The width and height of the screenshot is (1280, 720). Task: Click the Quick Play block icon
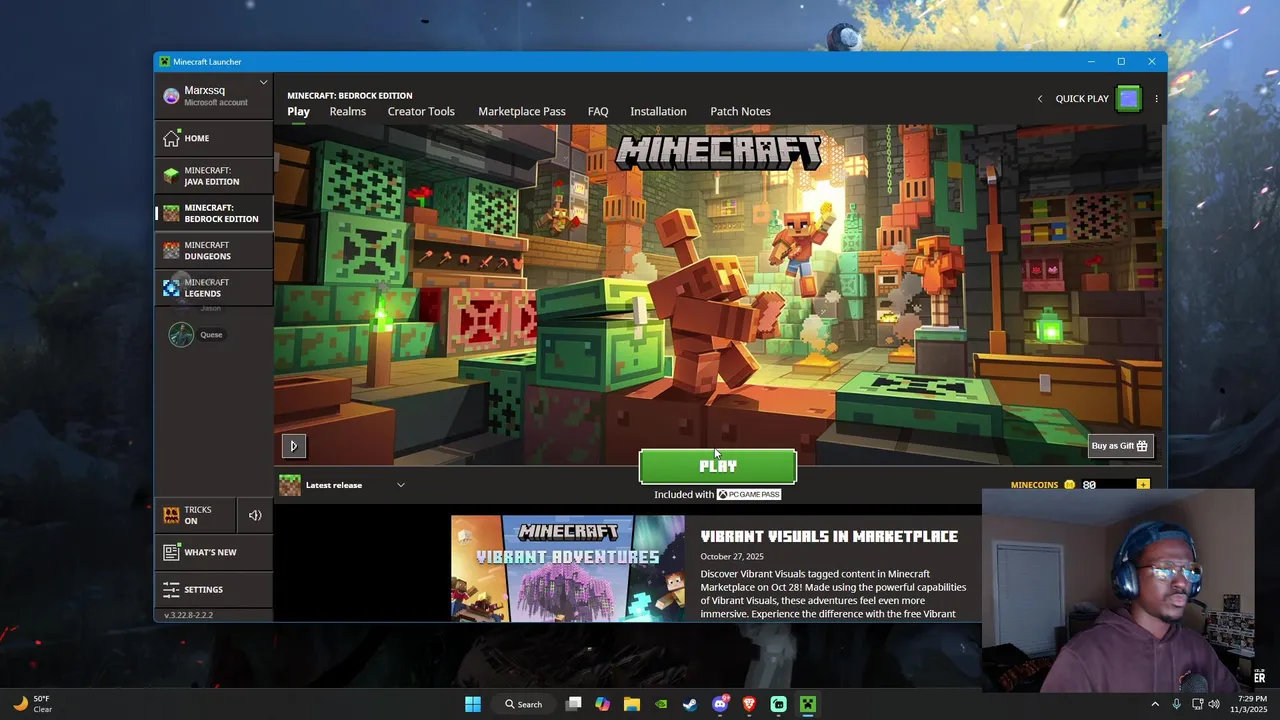point(1129,98)
